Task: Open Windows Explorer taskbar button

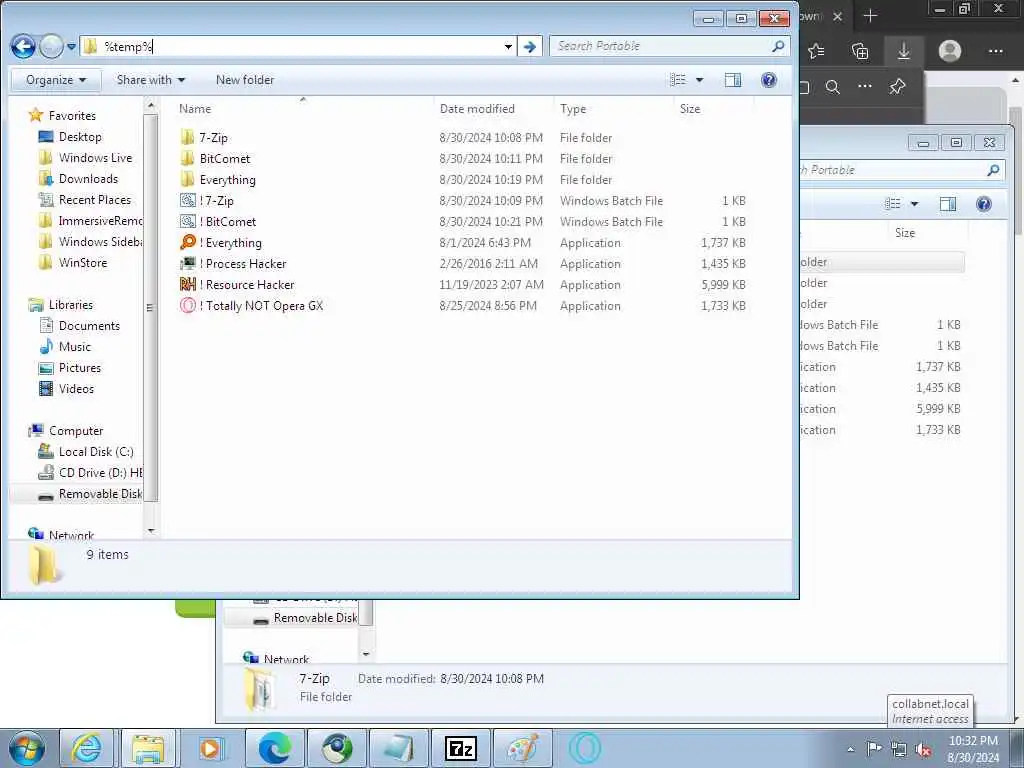Action: click(148, 748)
